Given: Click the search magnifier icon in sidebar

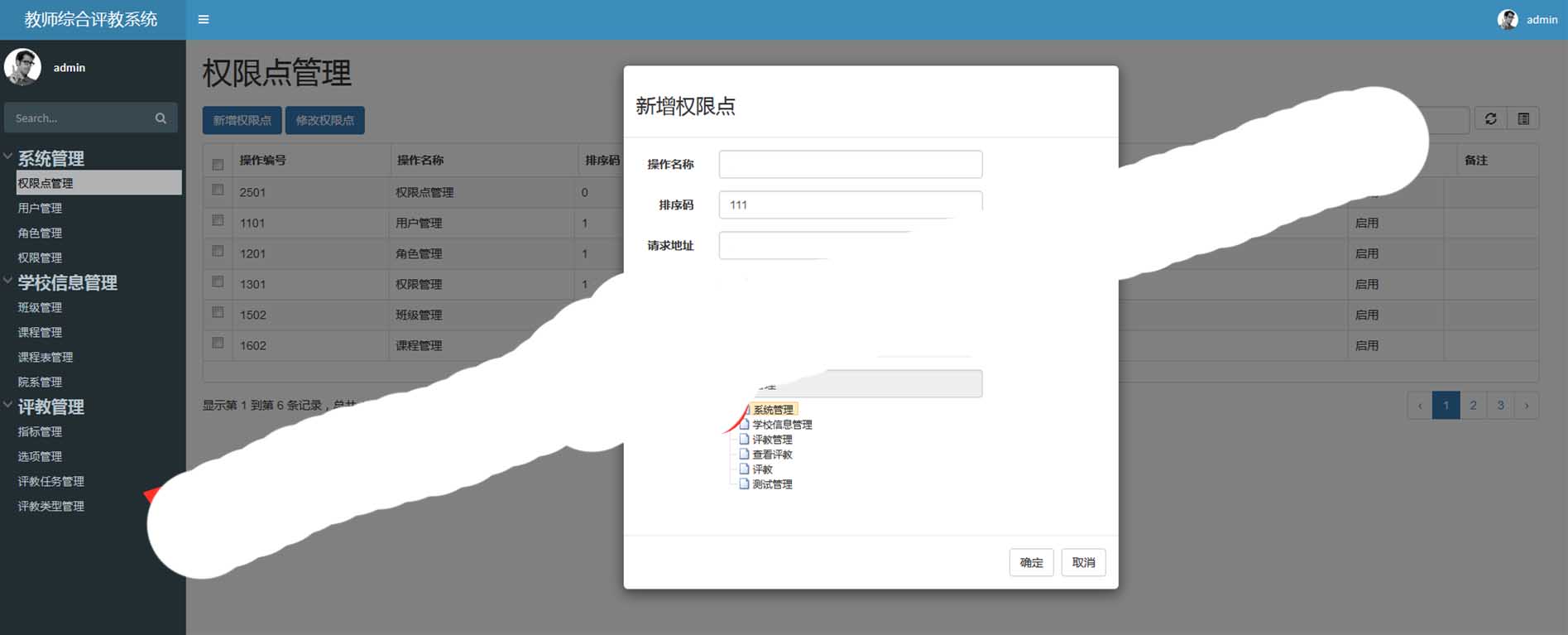Looking at the screenshot, I should tap(161, 118).
